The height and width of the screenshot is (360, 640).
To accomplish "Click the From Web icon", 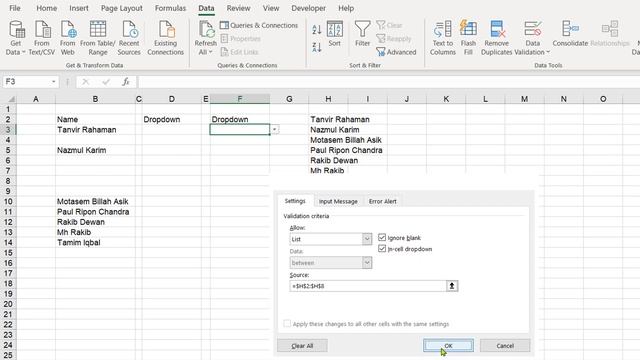I will pos(68,30).
